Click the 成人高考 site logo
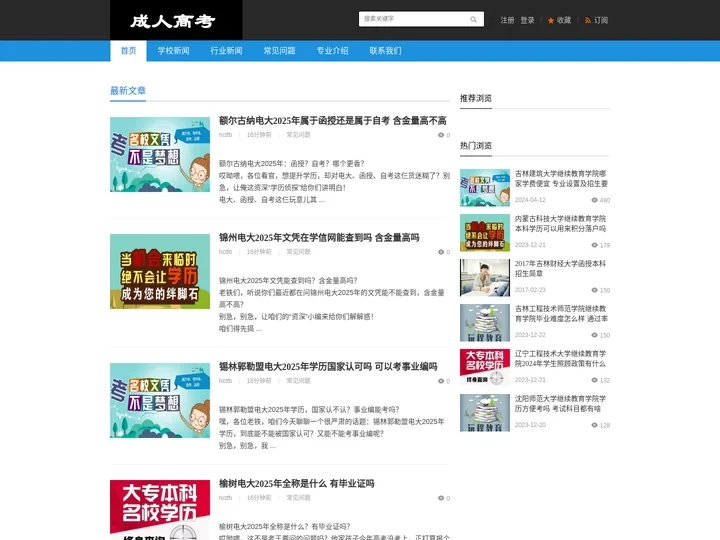This screenshot has width=720, height=540. click(x=176, y=20)
